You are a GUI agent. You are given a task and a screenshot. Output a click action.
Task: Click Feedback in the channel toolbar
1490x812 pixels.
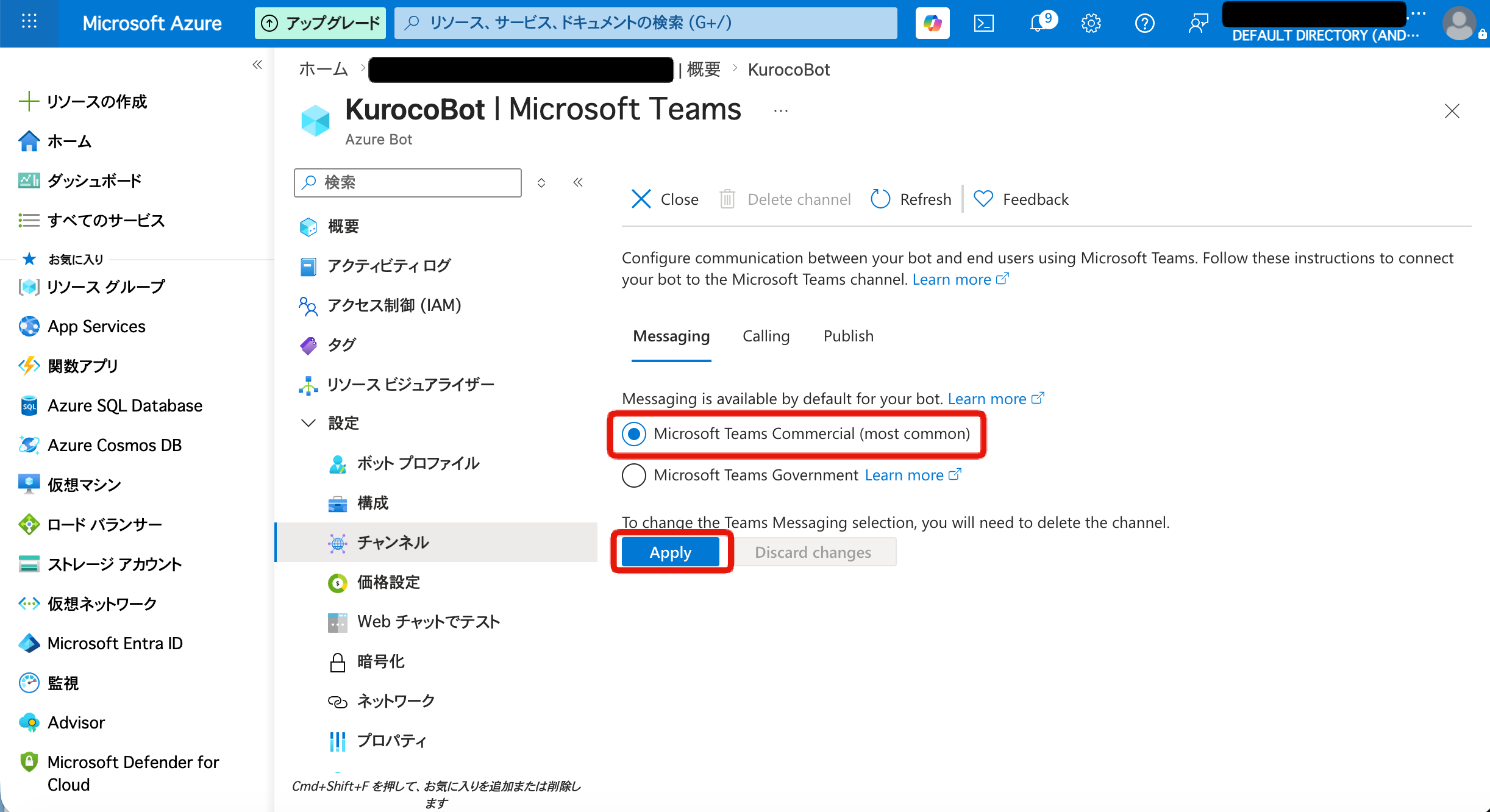click(1021, 199)
